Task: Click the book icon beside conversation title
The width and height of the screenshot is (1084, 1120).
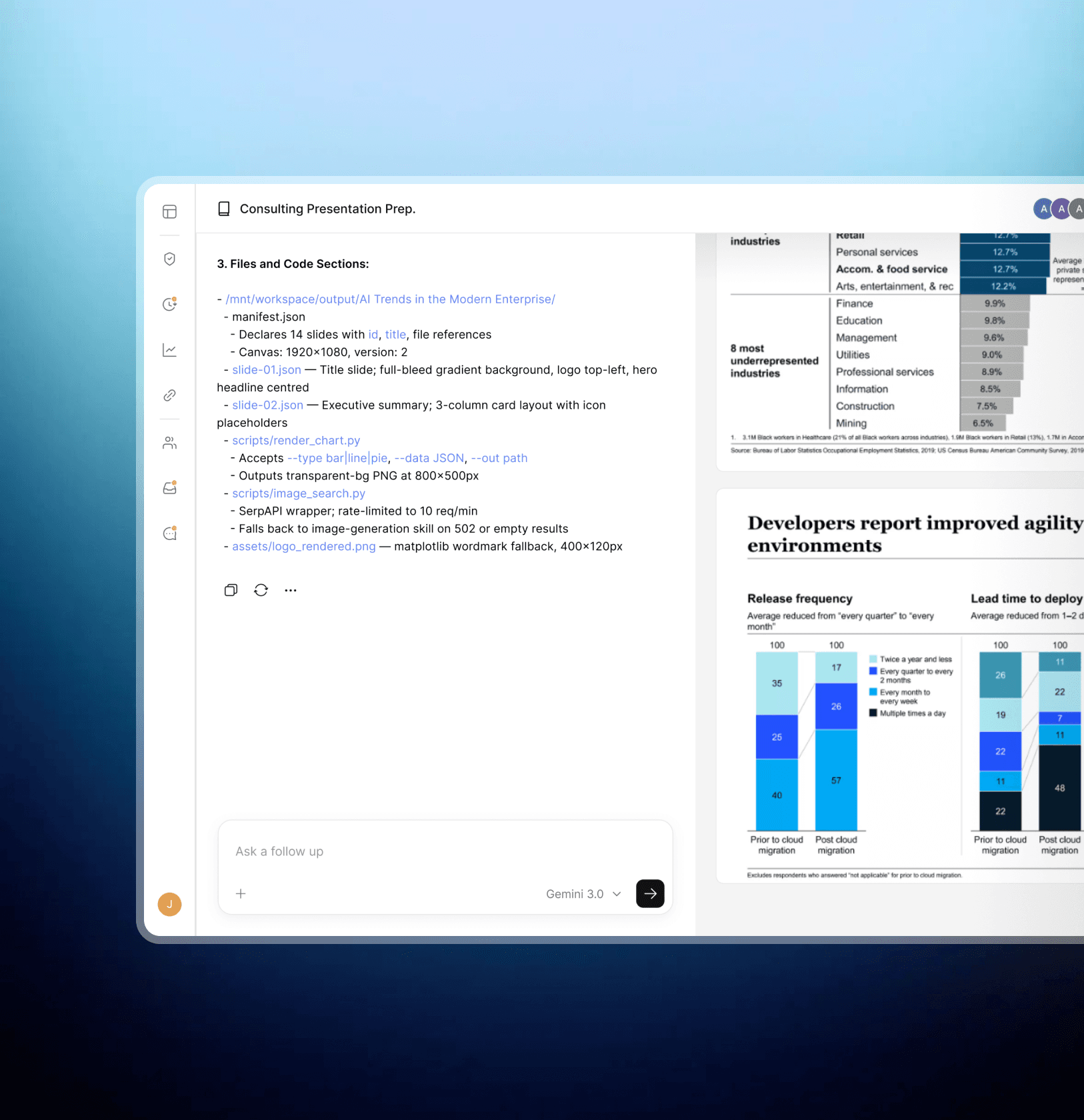Action: click(224, 209)
